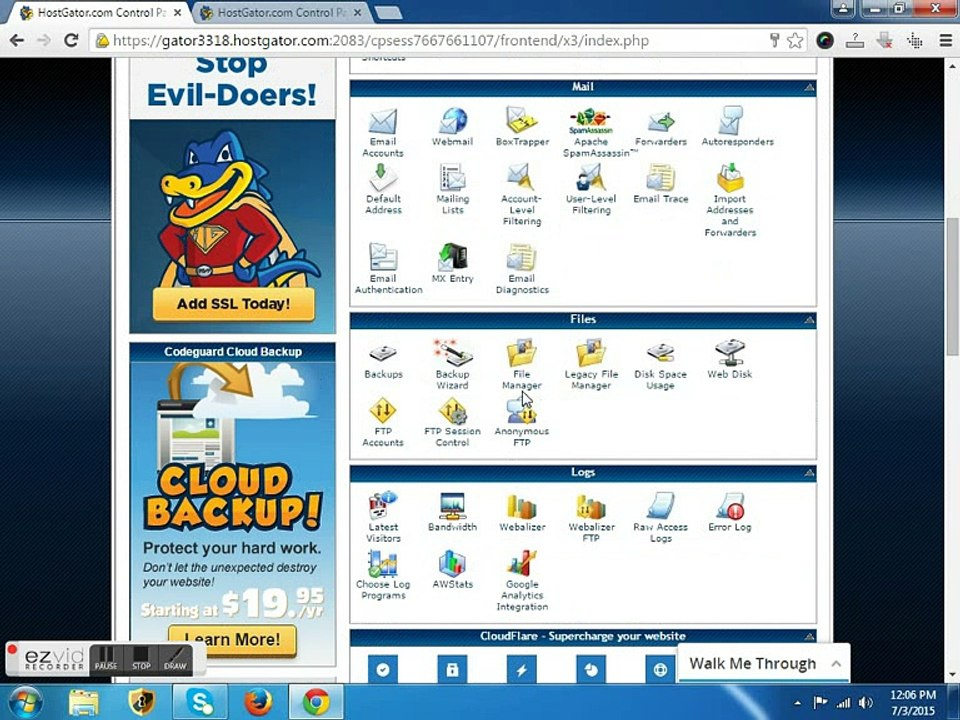The width and height of the screenshot is (960, 720).
Task: Open the Bandwidth log icon
Action: [x=452, y=512]
